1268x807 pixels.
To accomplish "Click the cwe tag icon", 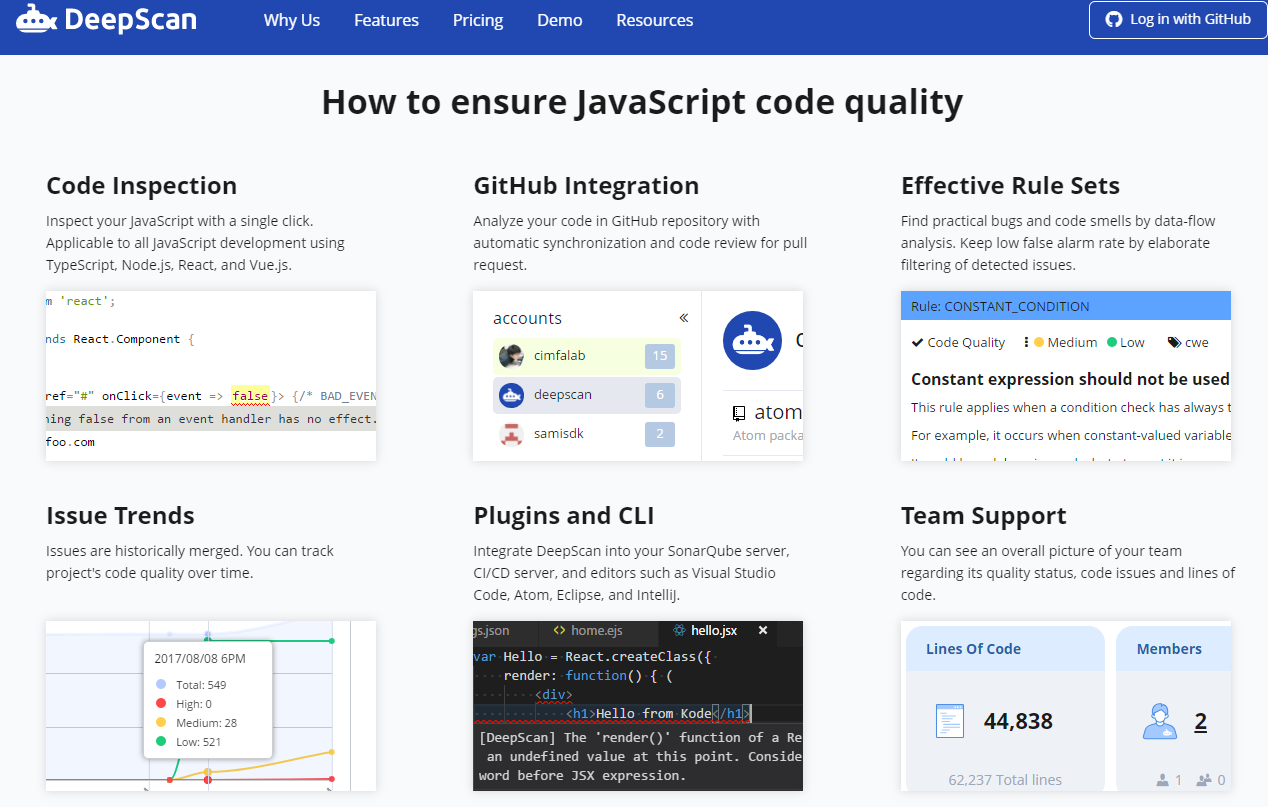I will pyautogui.click(x=1174, y=342).
